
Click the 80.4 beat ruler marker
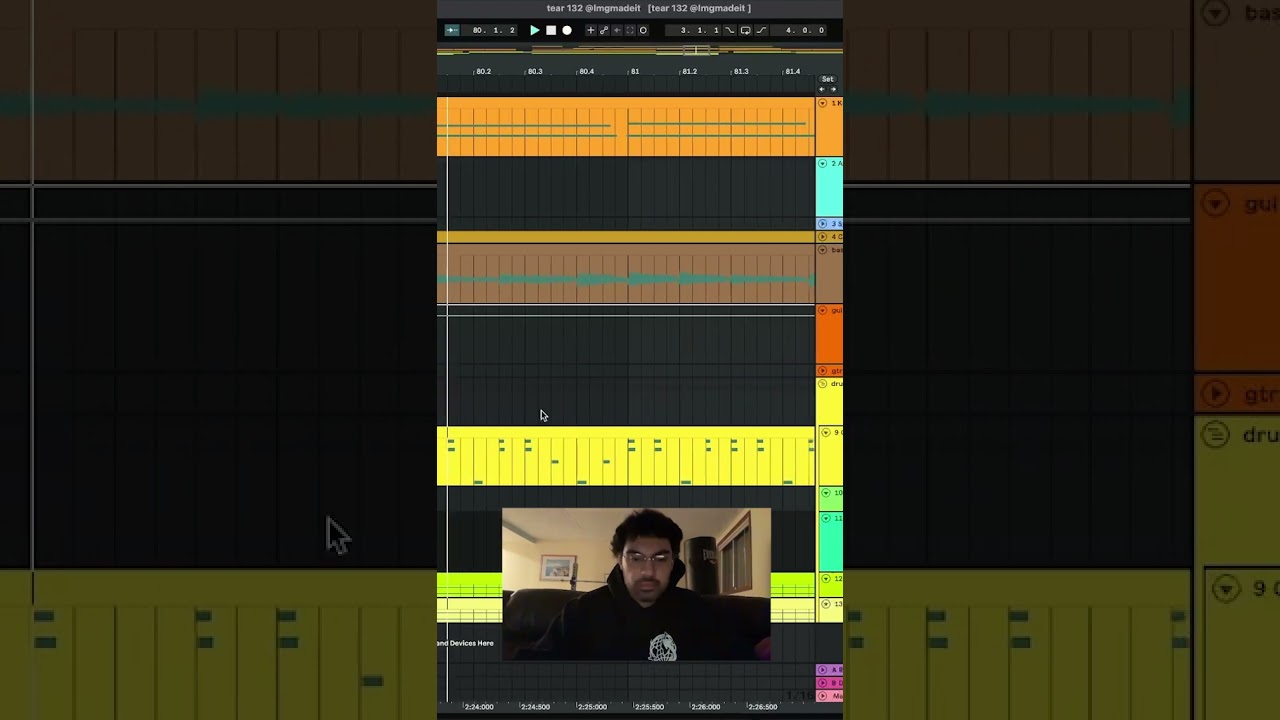[x=586, y=71]
